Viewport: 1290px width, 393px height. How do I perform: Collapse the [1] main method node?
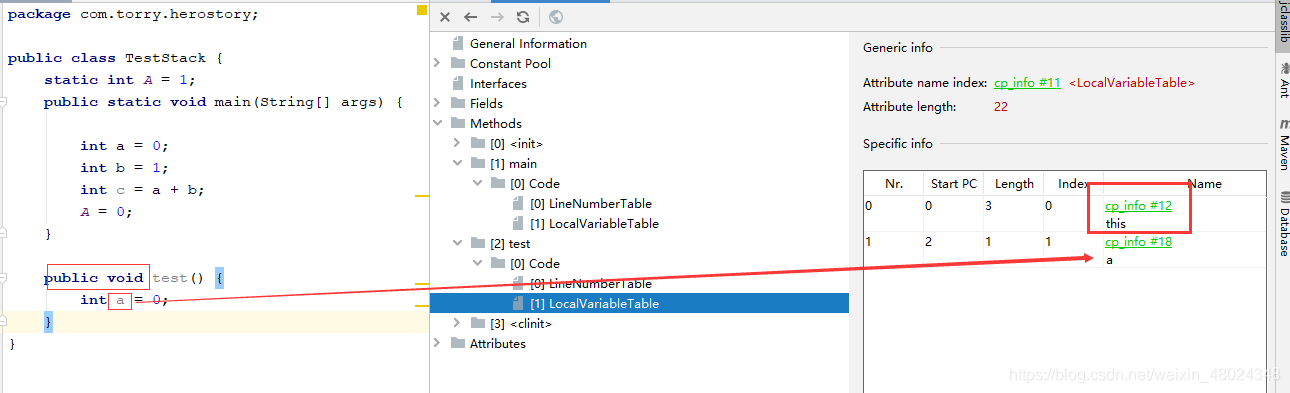(x=457, y=163)
